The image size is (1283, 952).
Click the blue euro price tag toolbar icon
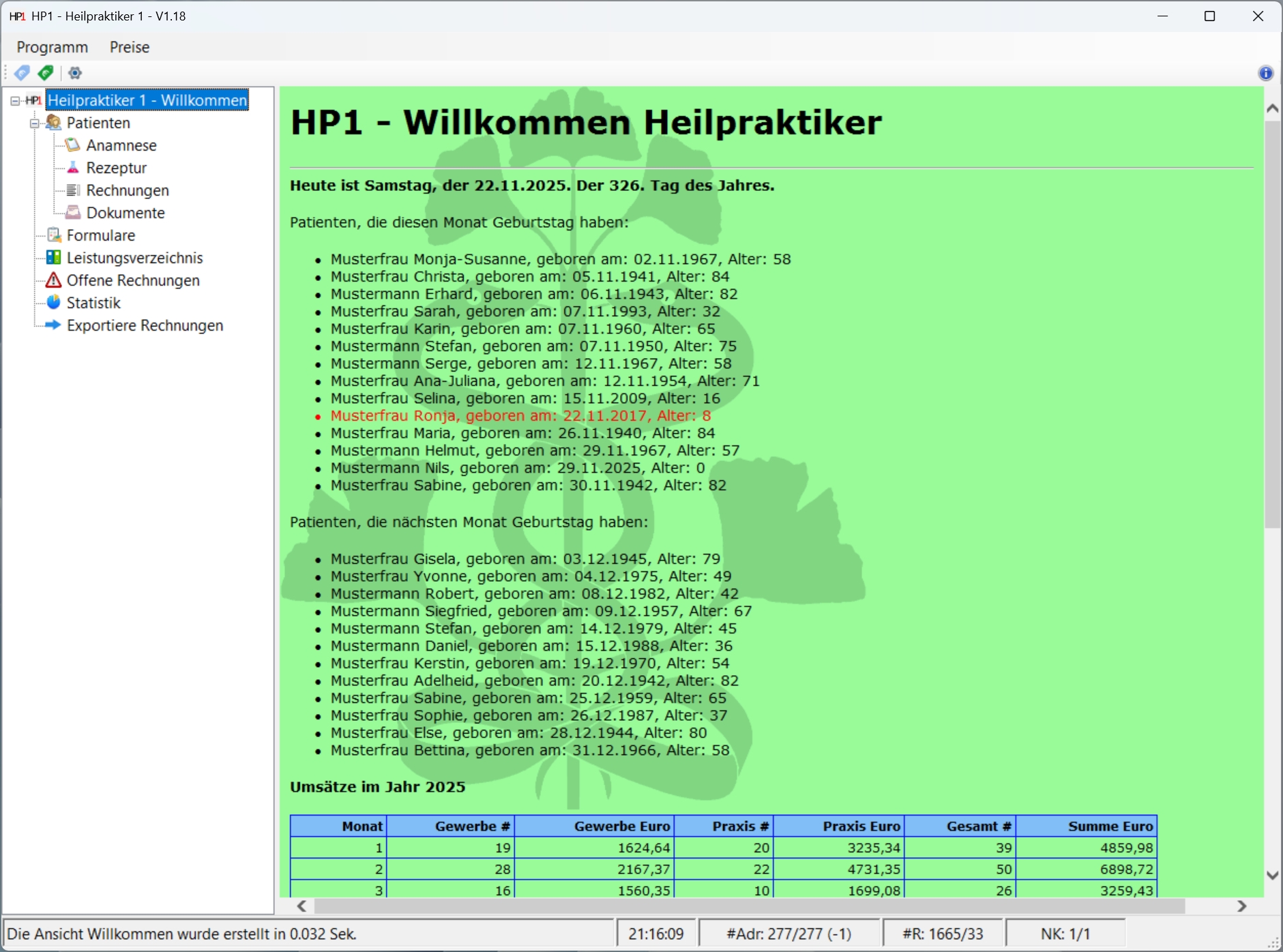22,73
